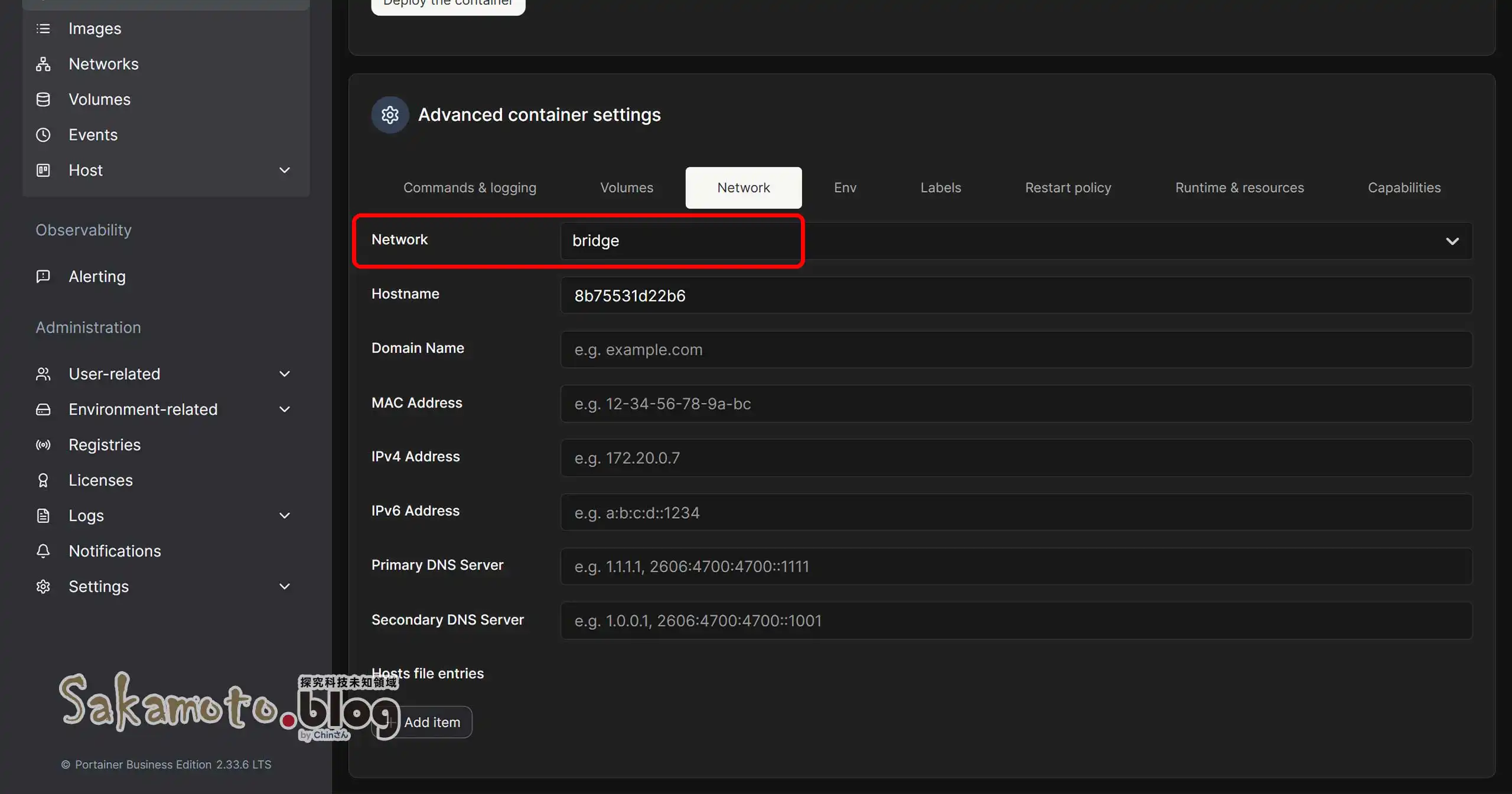Image resolution: width=1512 pixels, height=794 pixels.
Task: Click the Networks sidebar icon
Action: (43, 64)
